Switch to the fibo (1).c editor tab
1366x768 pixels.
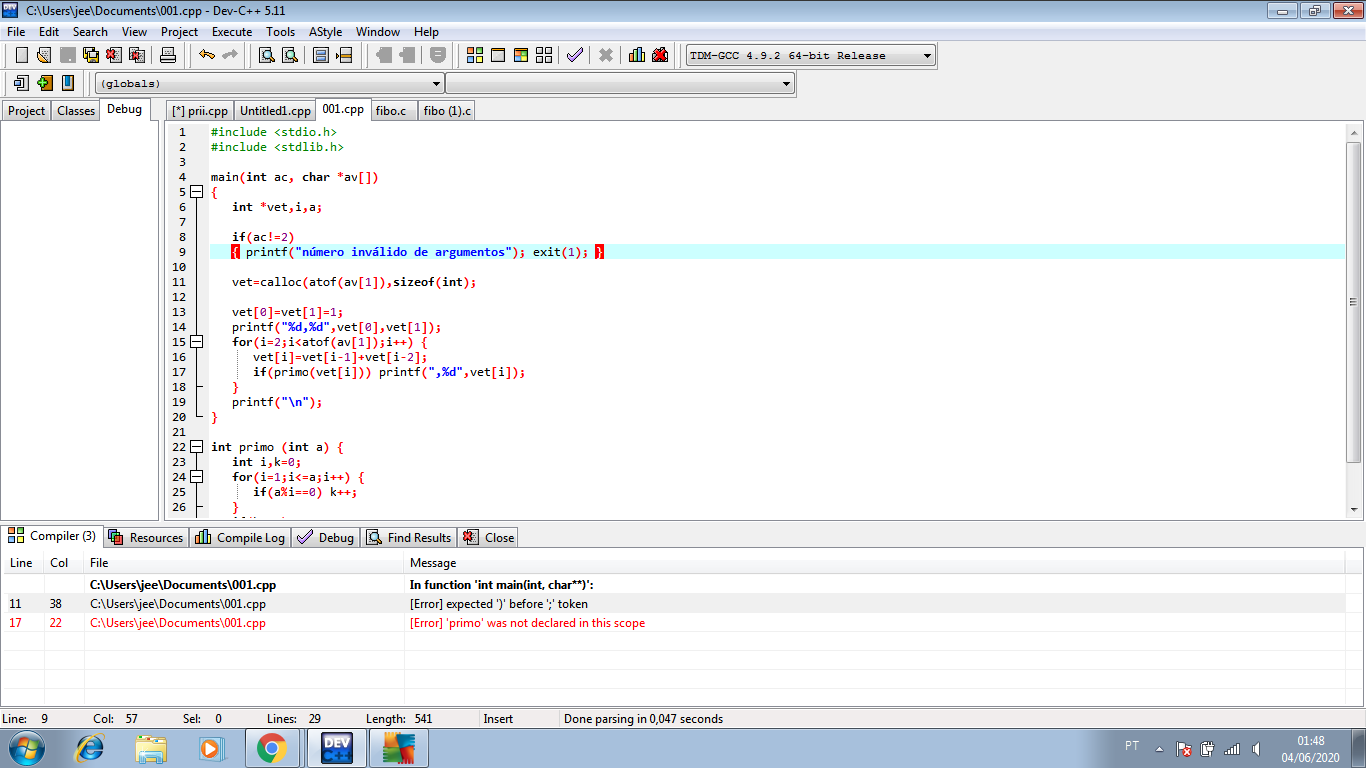point(447,111)
